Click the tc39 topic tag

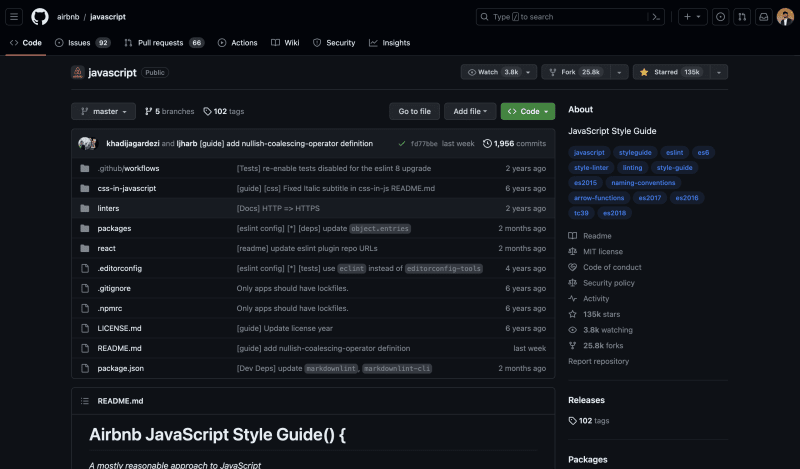(581, 213)
